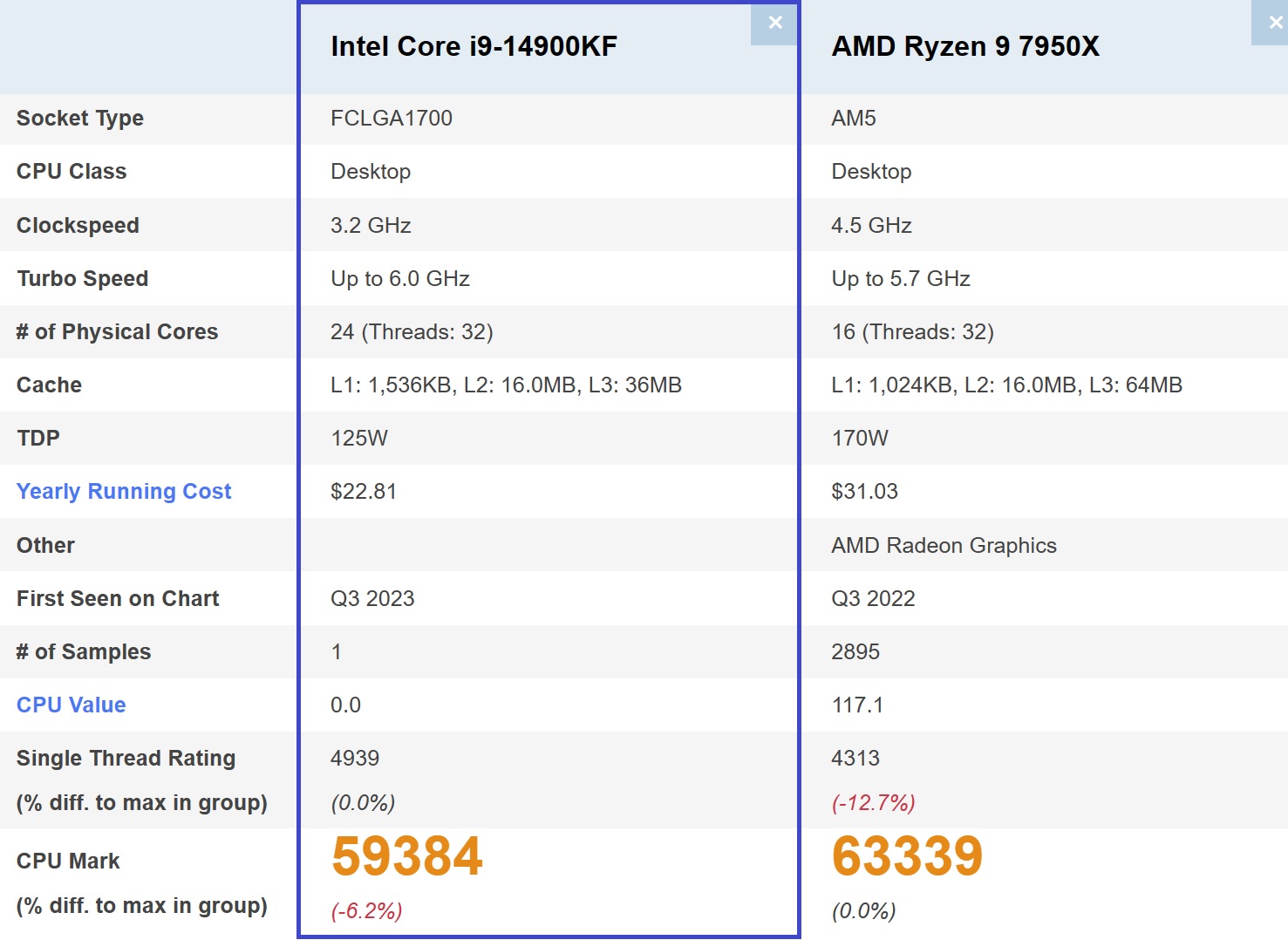
Task: Select the Single Thread Rating label
Action: coord(126,759)
